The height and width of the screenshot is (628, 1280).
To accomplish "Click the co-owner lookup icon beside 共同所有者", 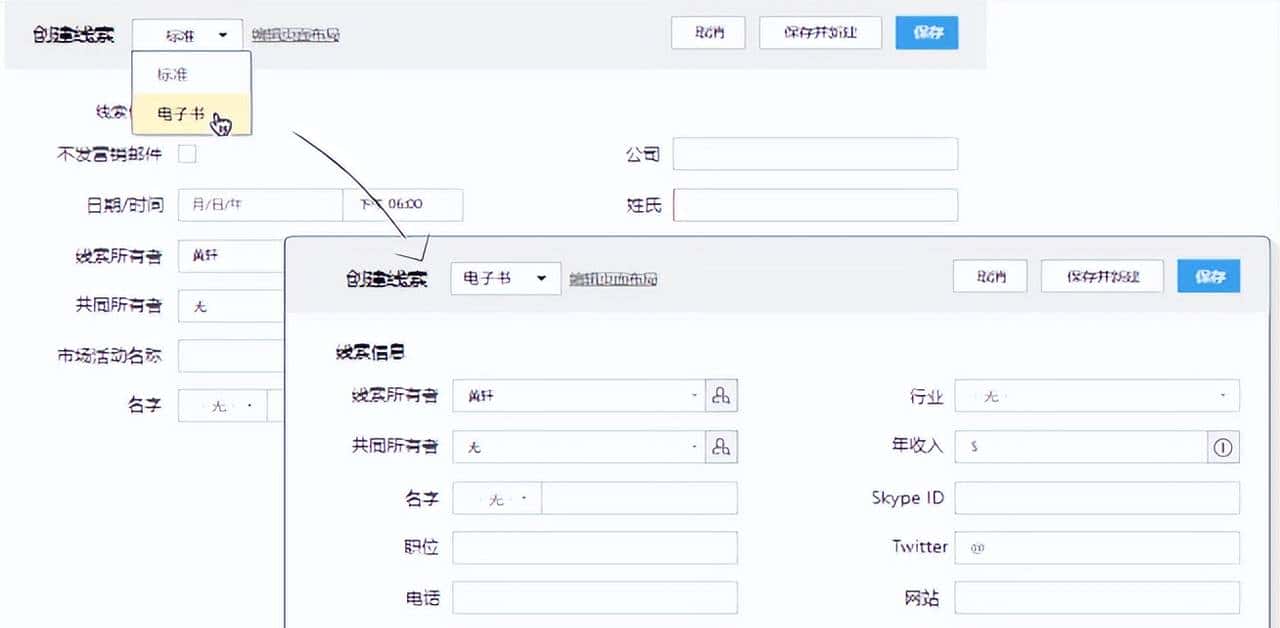I will coord(722,446).
